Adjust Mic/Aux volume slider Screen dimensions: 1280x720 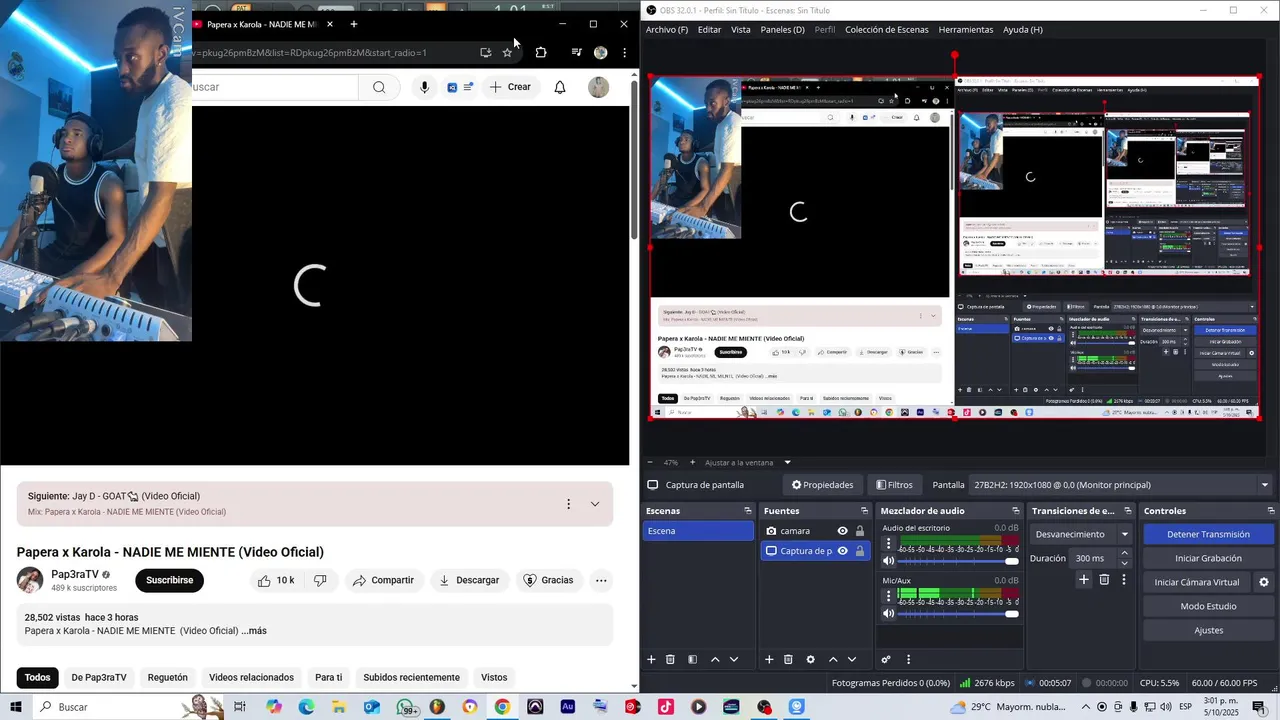tap(958, 614)
